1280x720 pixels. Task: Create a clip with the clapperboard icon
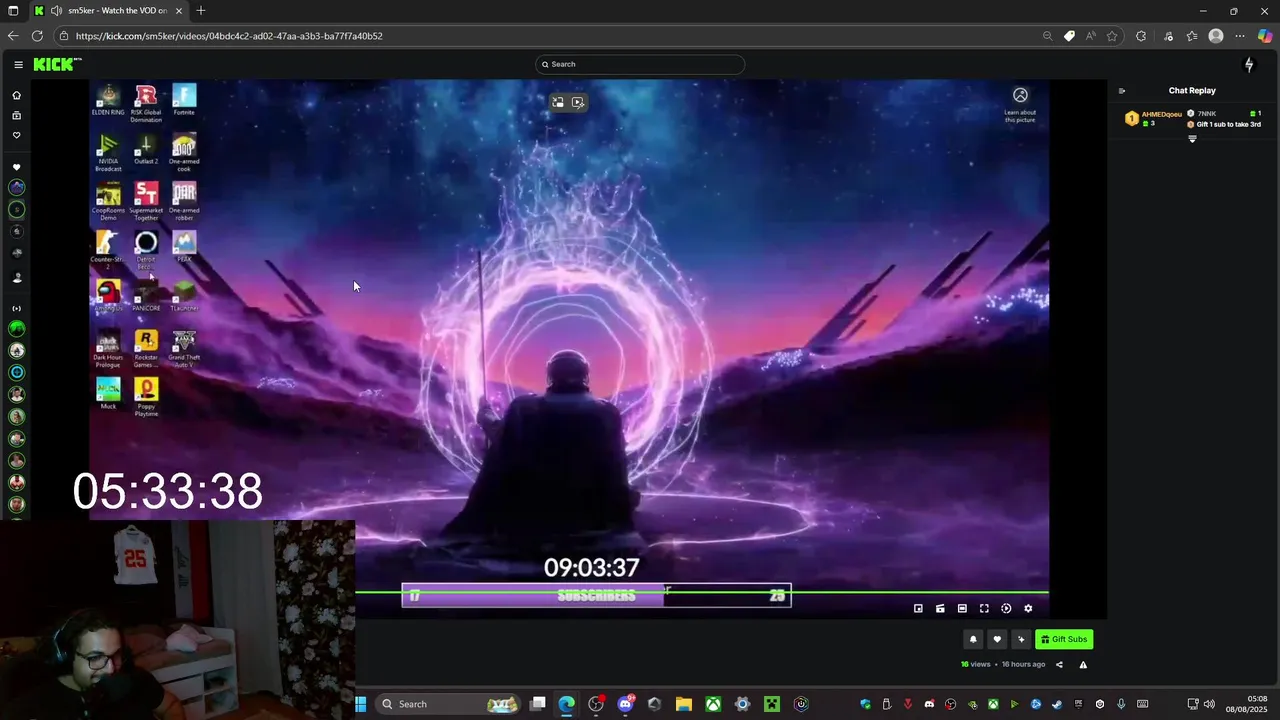pos(940,608)
